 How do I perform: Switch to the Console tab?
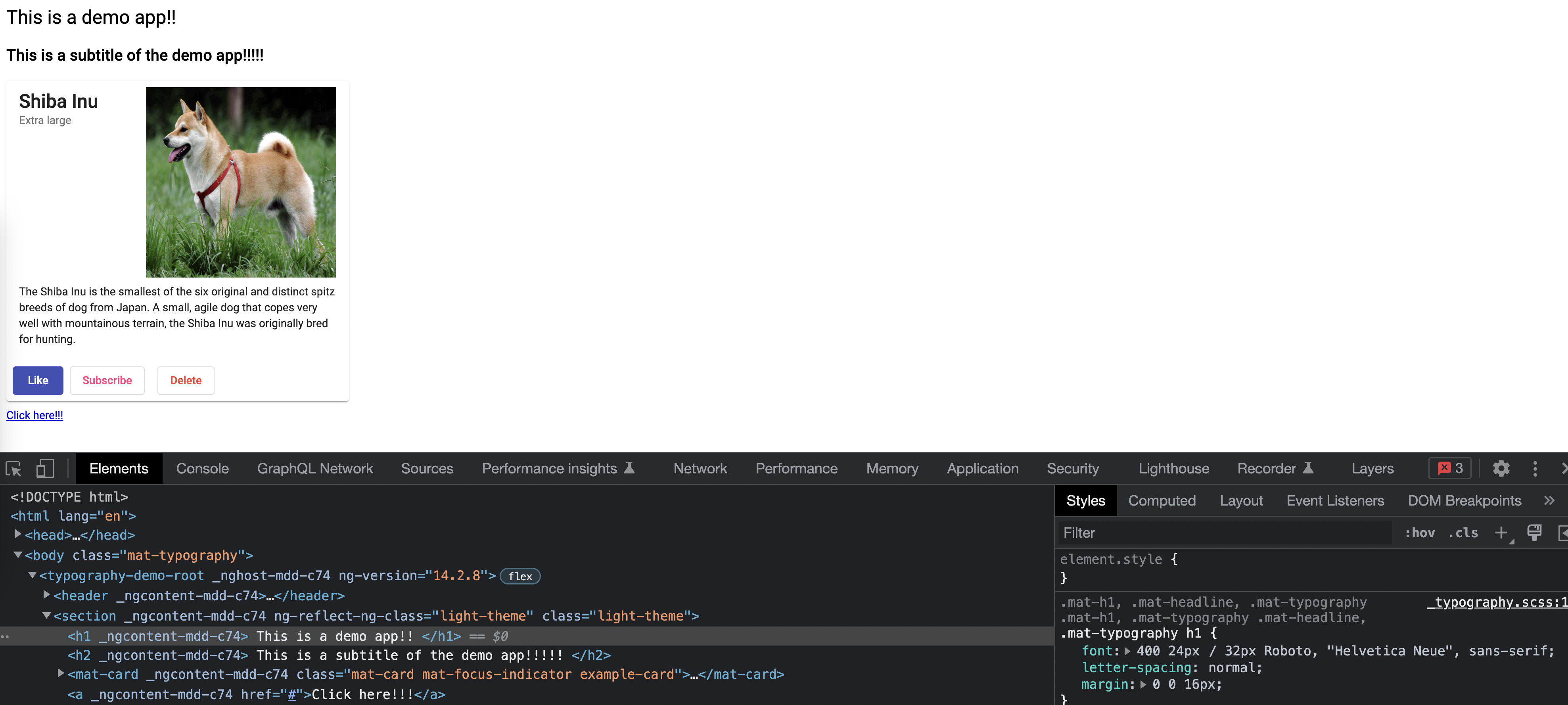click(202, 468)
